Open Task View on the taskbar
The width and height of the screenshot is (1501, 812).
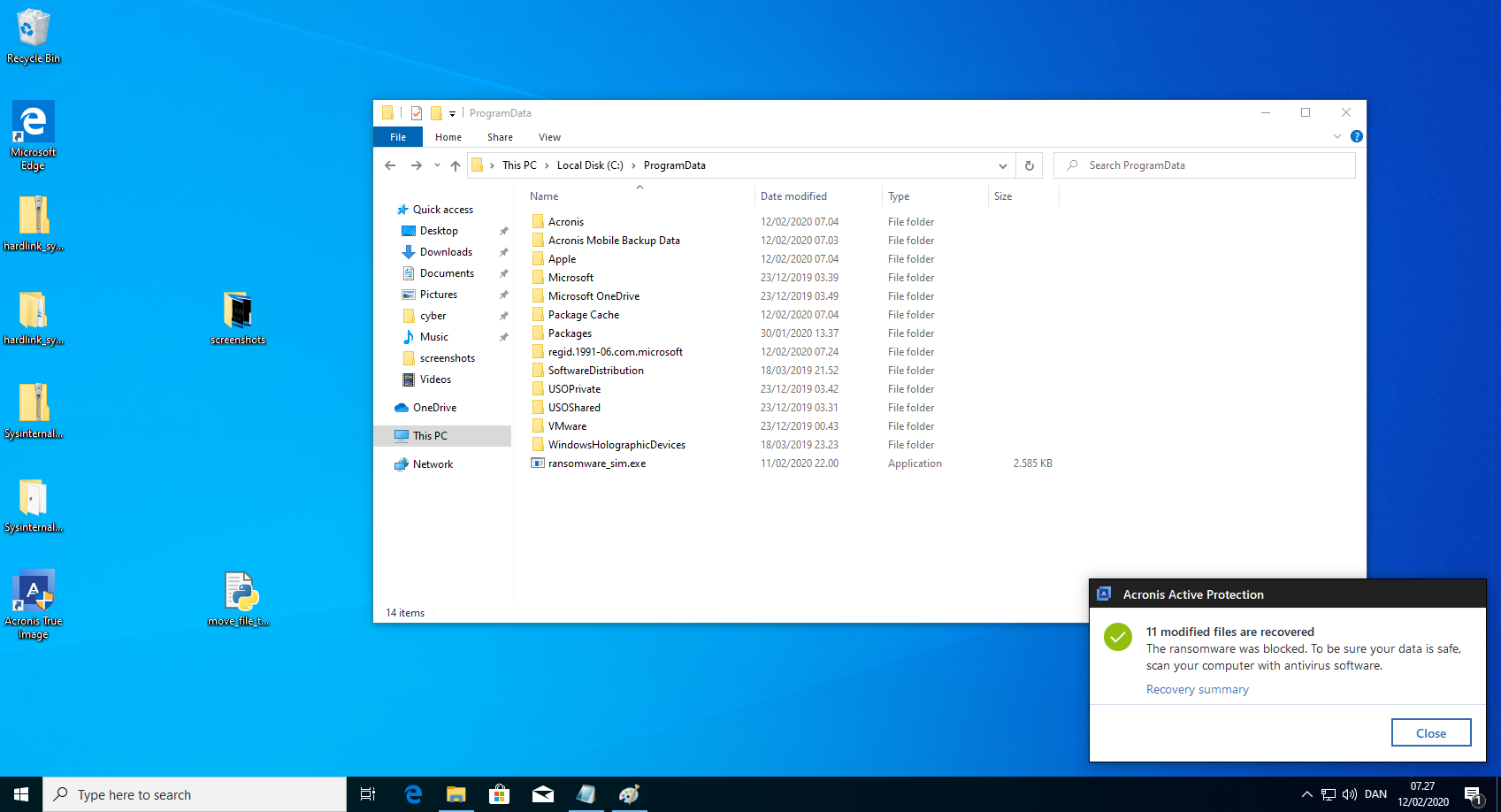(x=368, y=794)
